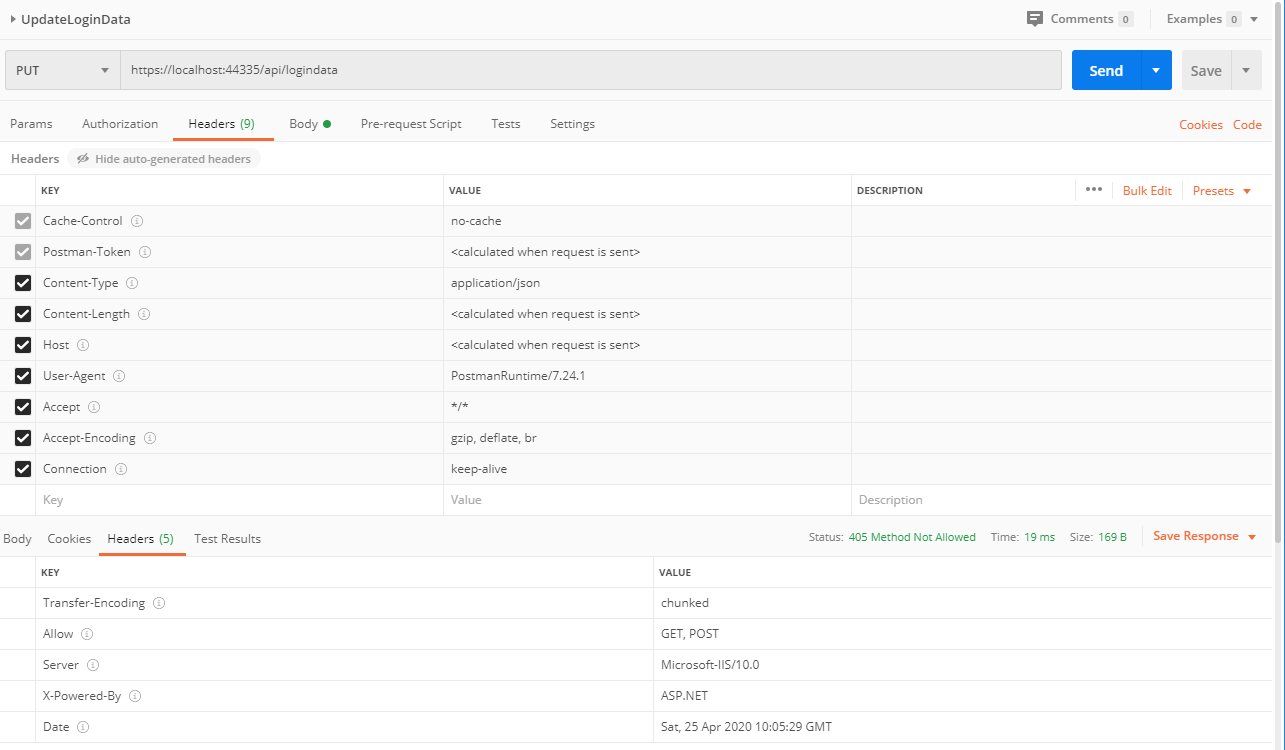Click info icon next to User-Agent
Image resolution: width=1285 pixels, height=750 pixels.
pos(119,376)
